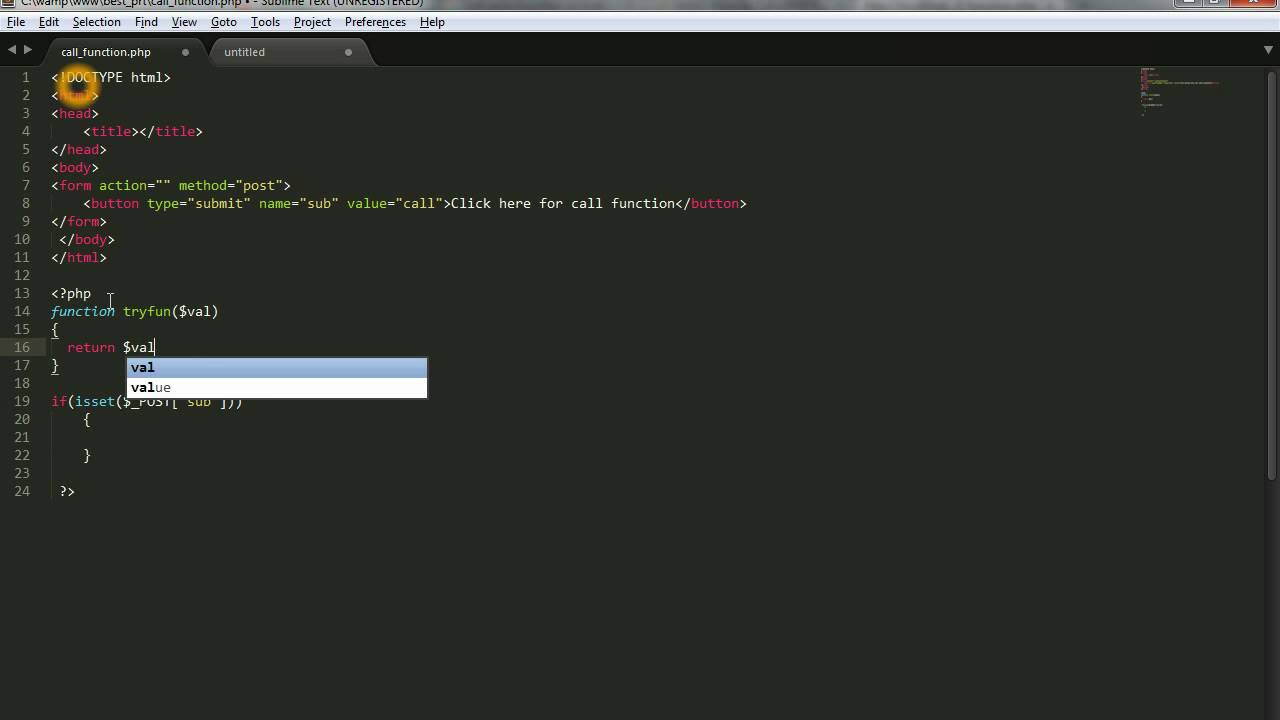Click line number 19 in gutter

[22, 401]
